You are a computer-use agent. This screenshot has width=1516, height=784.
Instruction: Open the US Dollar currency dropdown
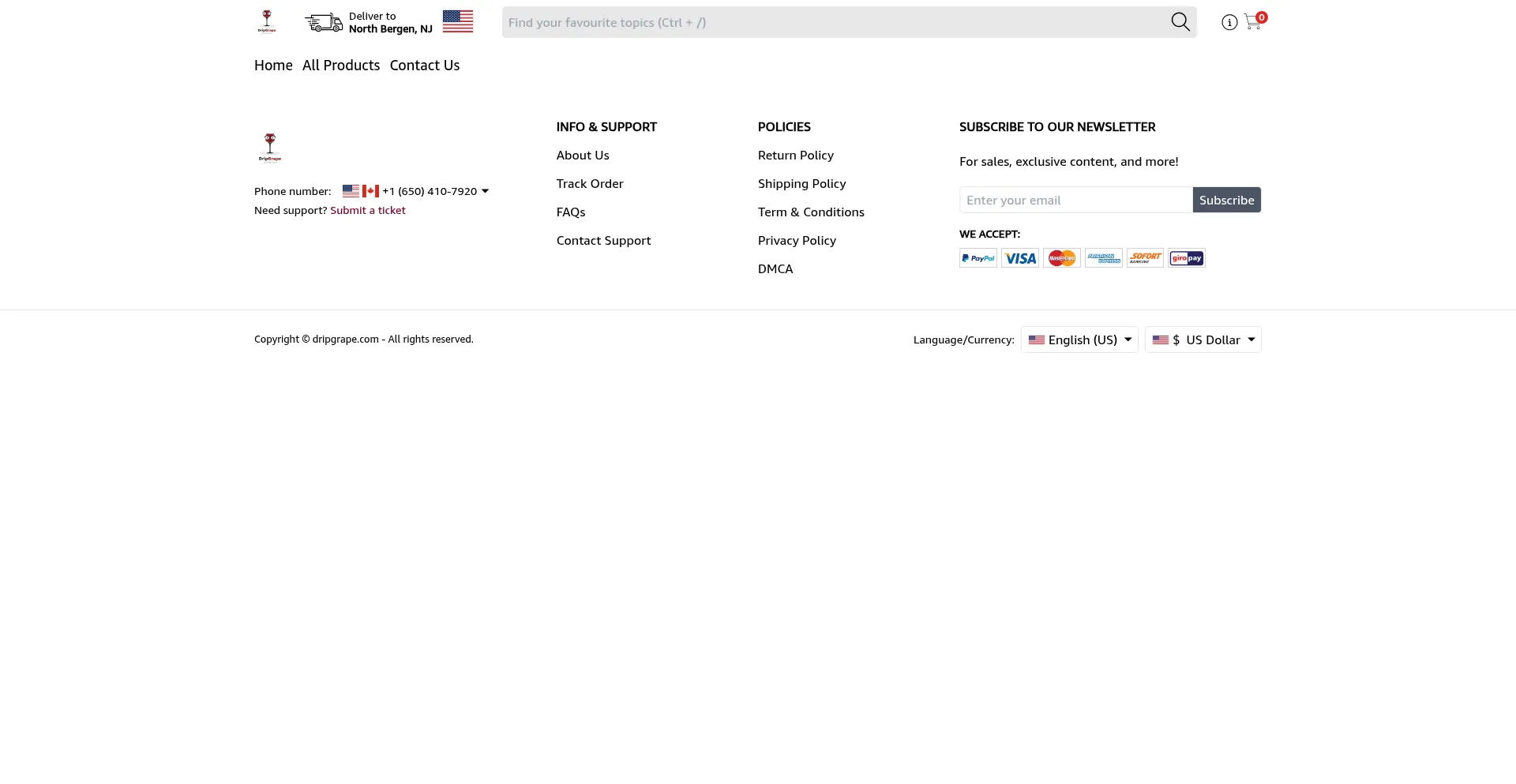coord(1203,340)
